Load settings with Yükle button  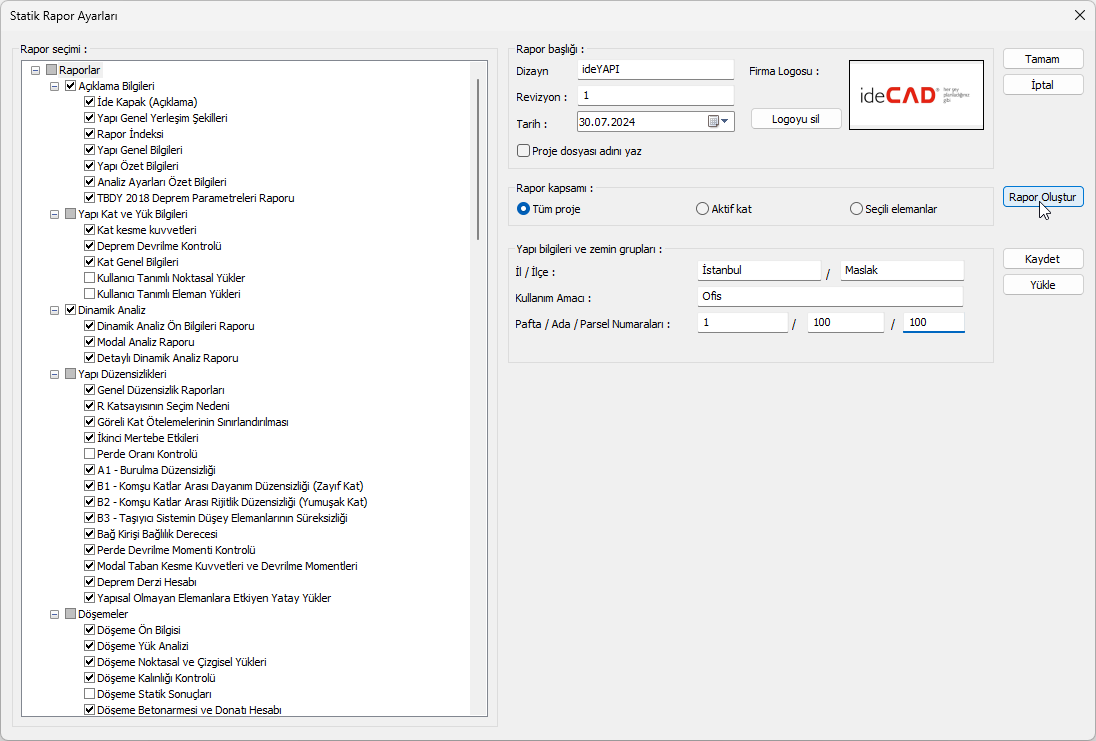1043,285
